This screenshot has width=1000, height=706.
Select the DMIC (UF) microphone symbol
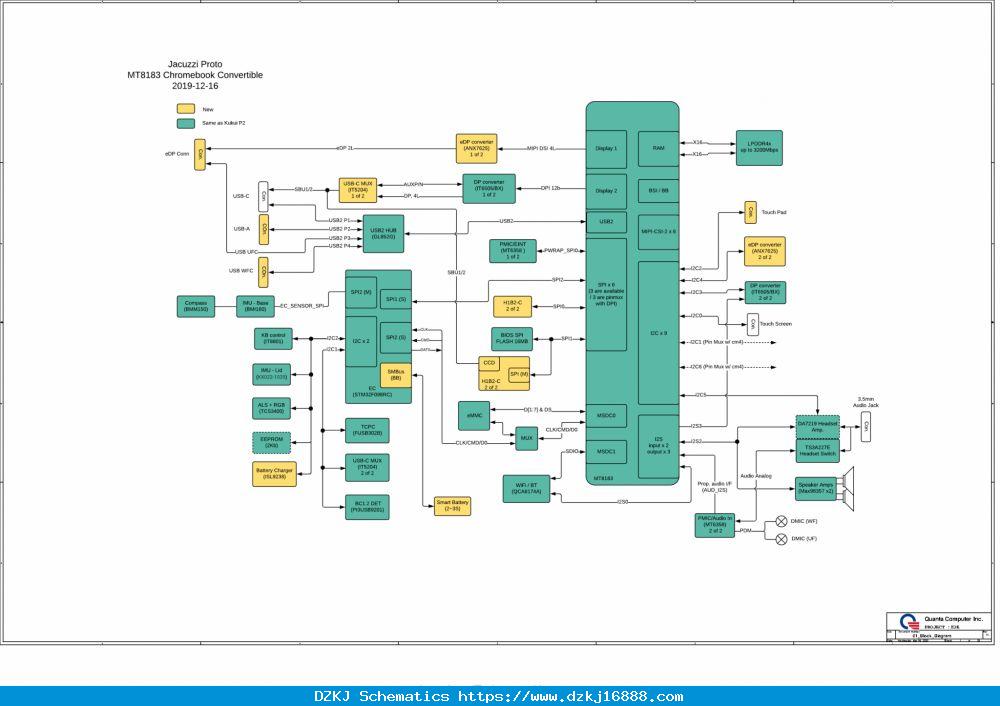coord(781,540)
